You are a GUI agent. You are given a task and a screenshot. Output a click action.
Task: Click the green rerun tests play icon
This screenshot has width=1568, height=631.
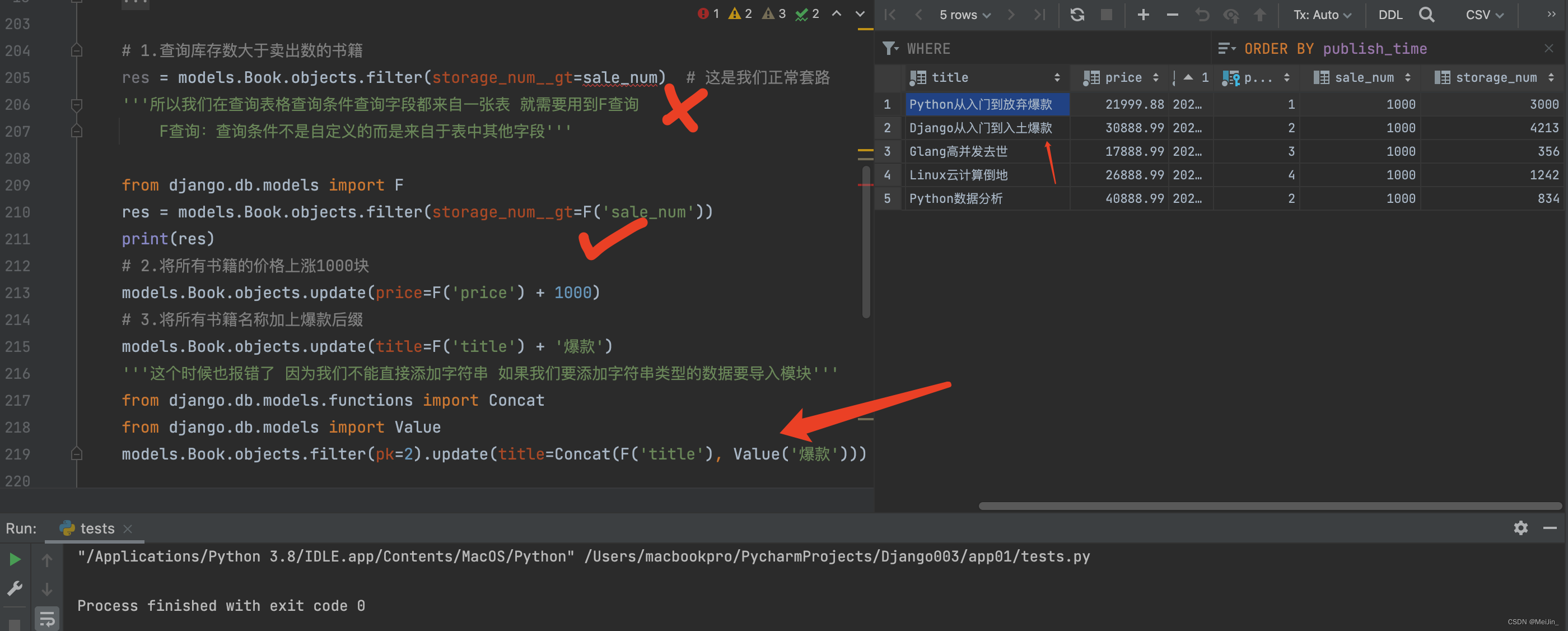tap(15, 559)
